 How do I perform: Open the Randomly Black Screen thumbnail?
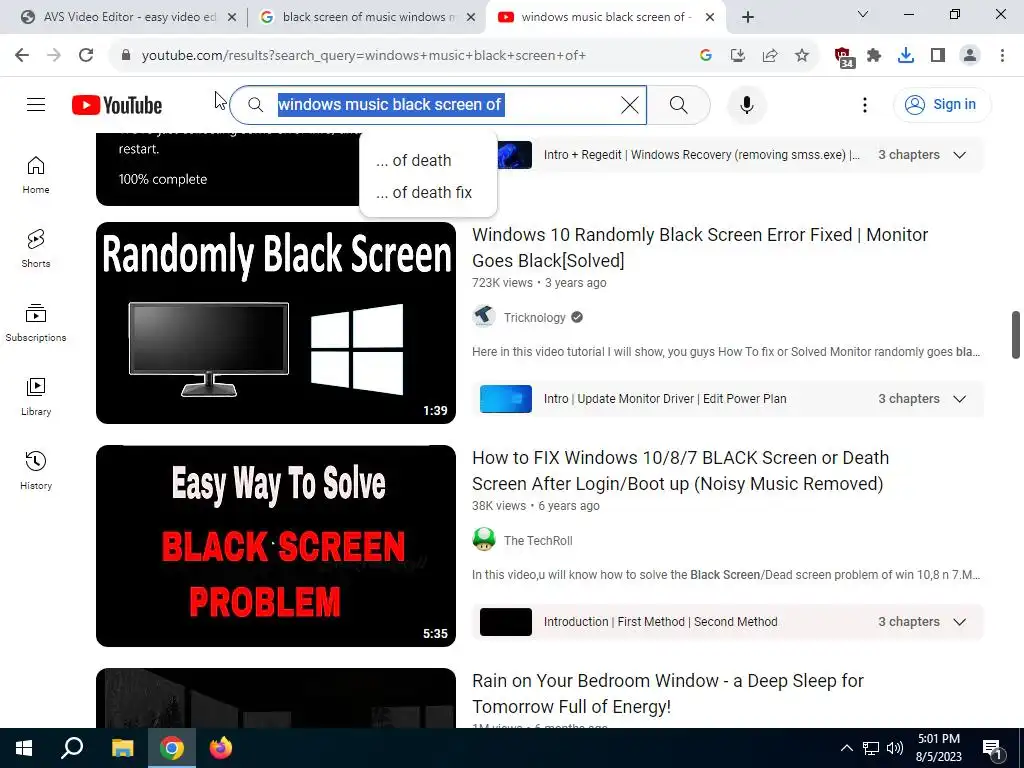click(x=276, y=323)
